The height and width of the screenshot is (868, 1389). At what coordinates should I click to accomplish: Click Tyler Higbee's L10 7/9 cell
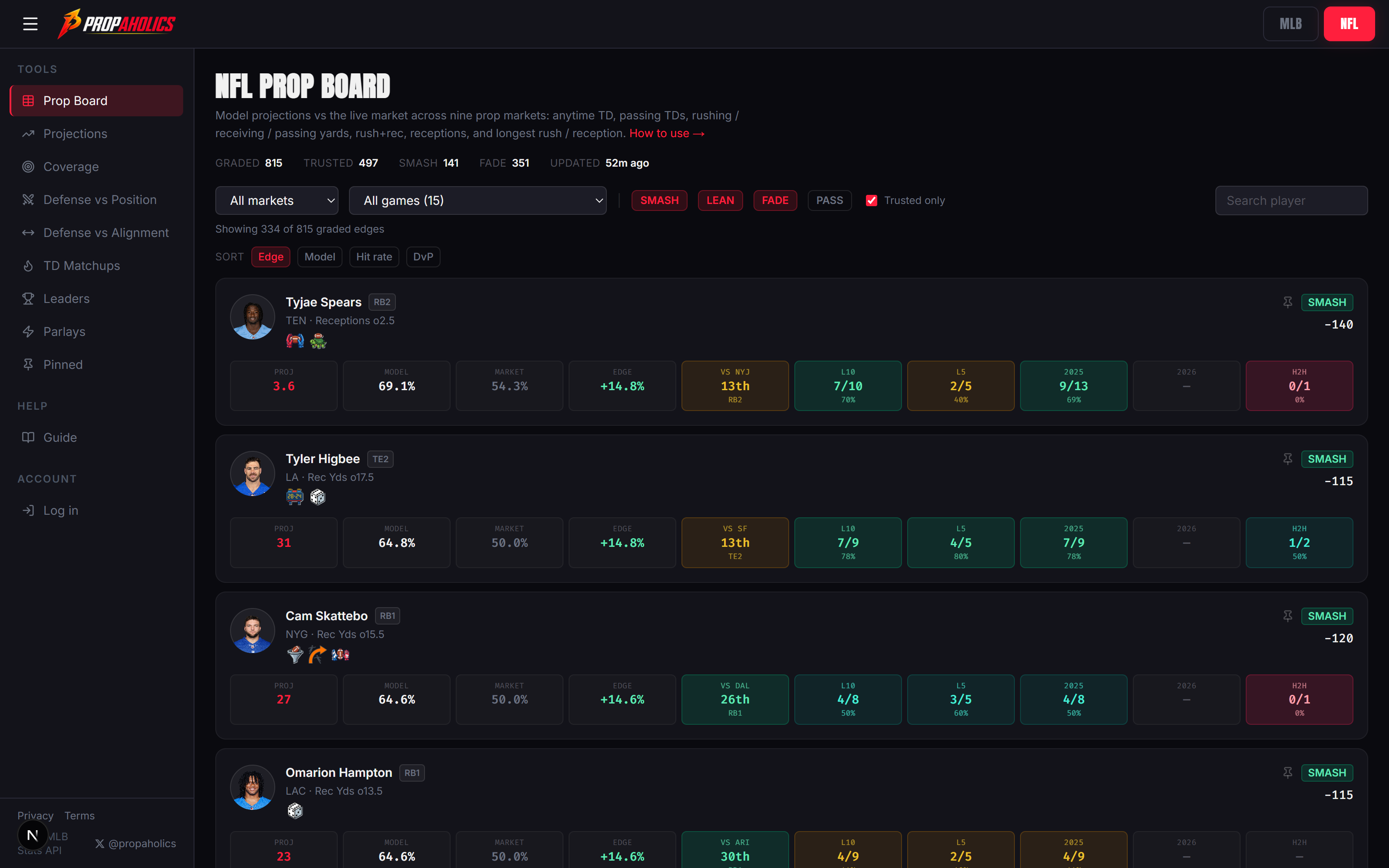click(x=848, y=542)
